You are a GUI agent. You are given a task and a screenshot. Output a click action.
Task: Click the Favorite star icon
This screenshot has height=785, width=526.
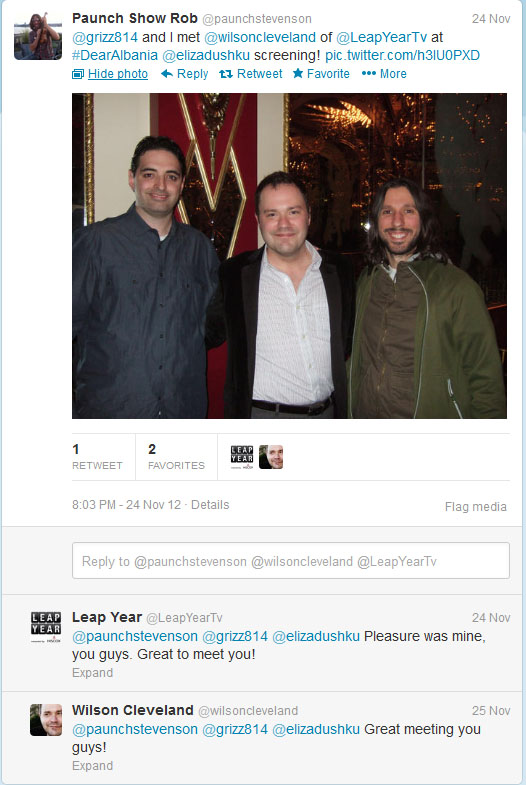coord(298,74)
